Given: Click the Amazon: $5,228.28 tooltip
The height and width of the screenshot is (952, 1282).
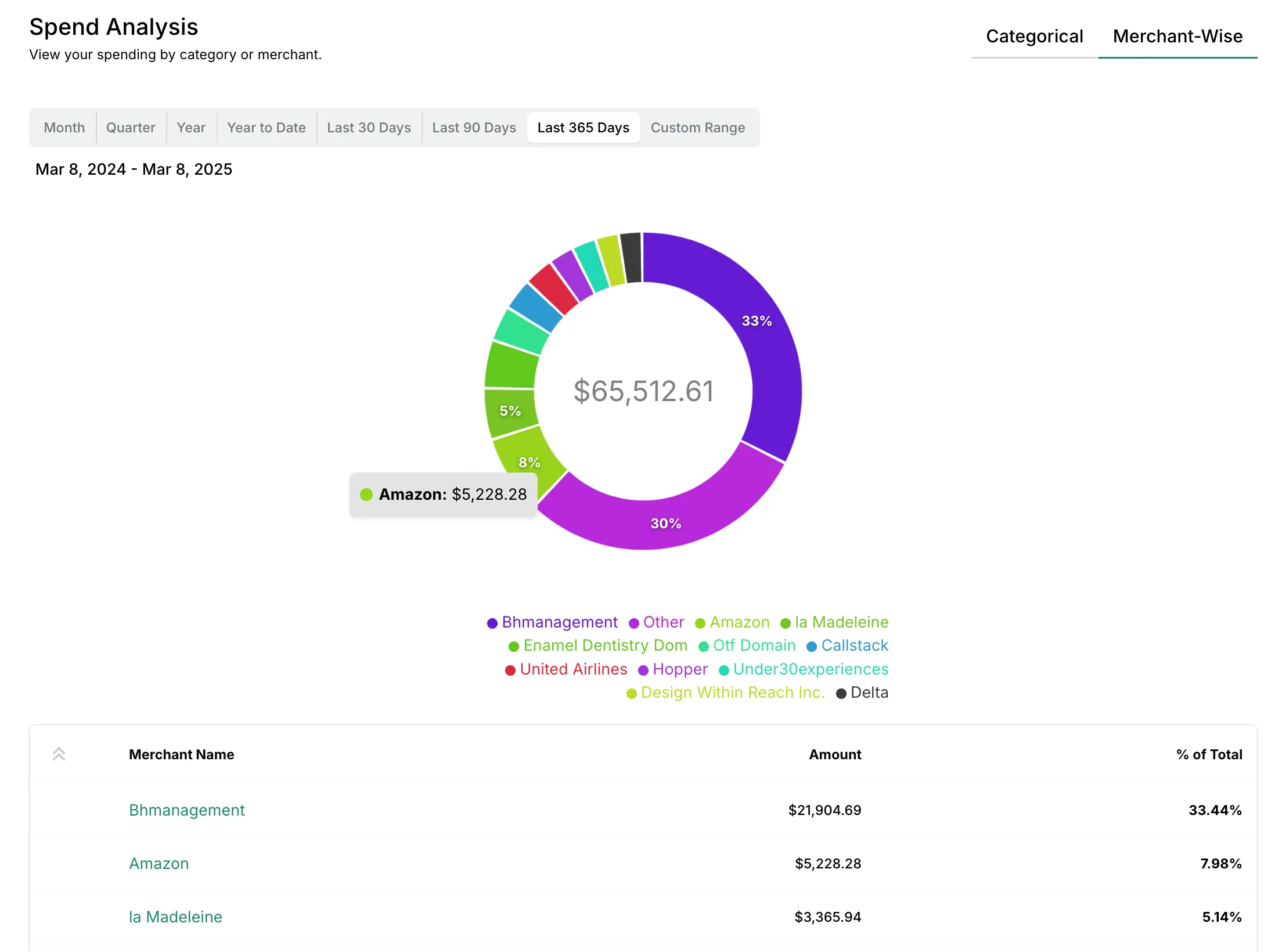Looking at the screenshot, I should tap(443, 495).
